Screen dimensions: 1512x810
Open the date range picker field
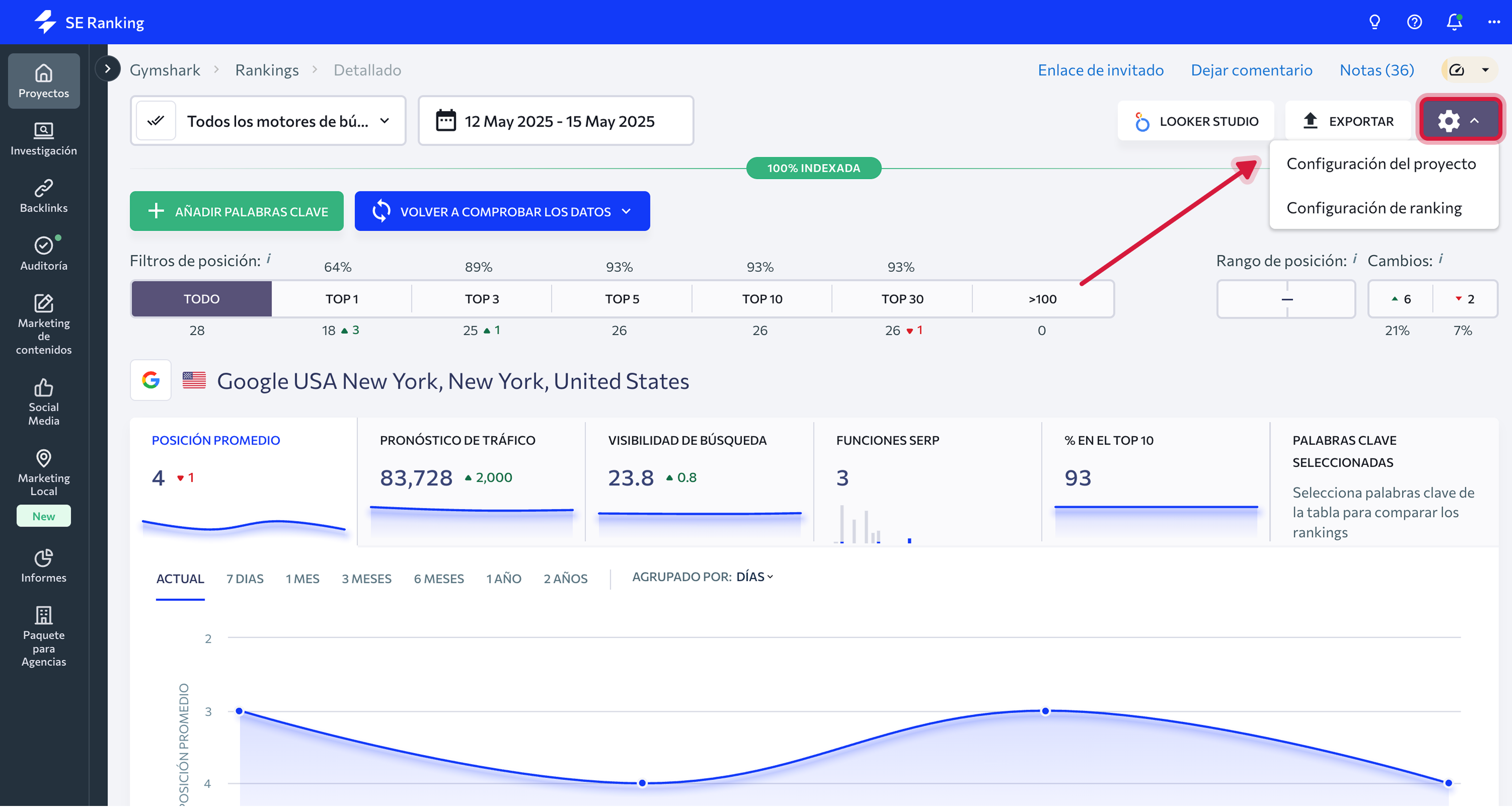pos(555,121)
